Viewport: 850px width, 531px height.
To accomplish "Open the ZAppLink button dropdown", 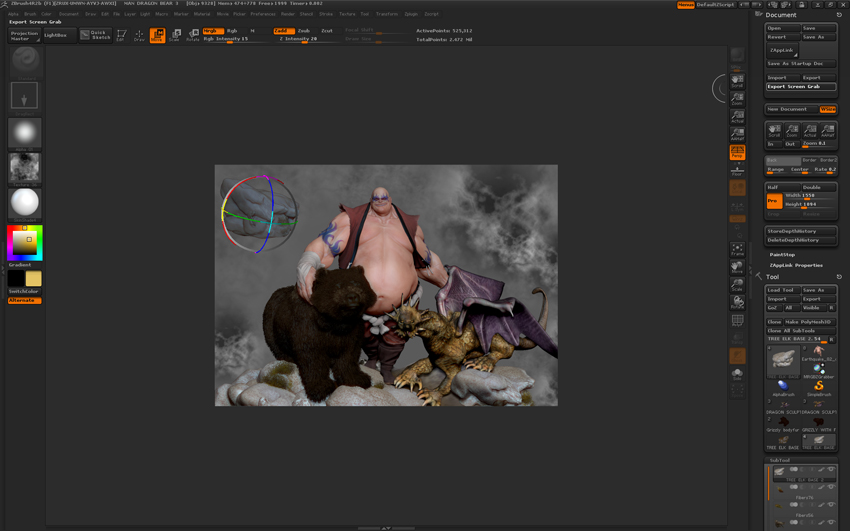I will (x=782, y=50).
